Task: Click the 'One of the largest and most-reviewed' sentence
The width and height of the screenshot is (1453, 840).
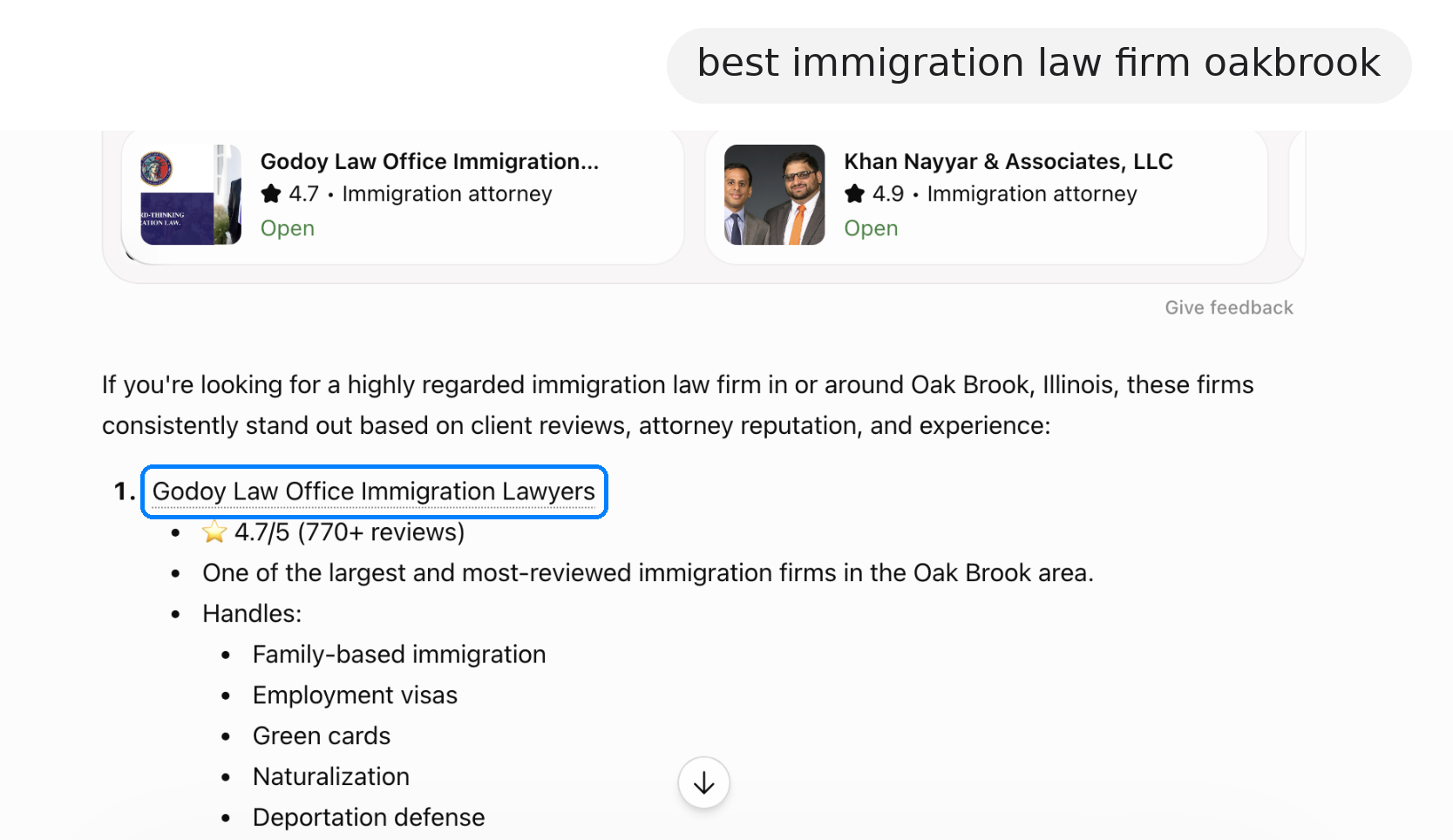Action: click(648, 572)
